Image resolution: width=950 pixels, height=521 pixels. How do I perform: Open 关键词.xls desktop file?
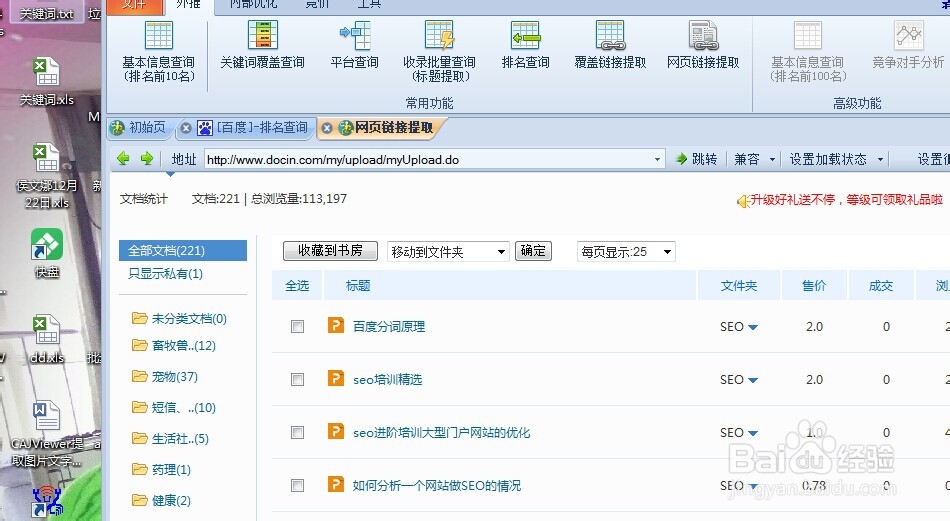tap(46, 82)
